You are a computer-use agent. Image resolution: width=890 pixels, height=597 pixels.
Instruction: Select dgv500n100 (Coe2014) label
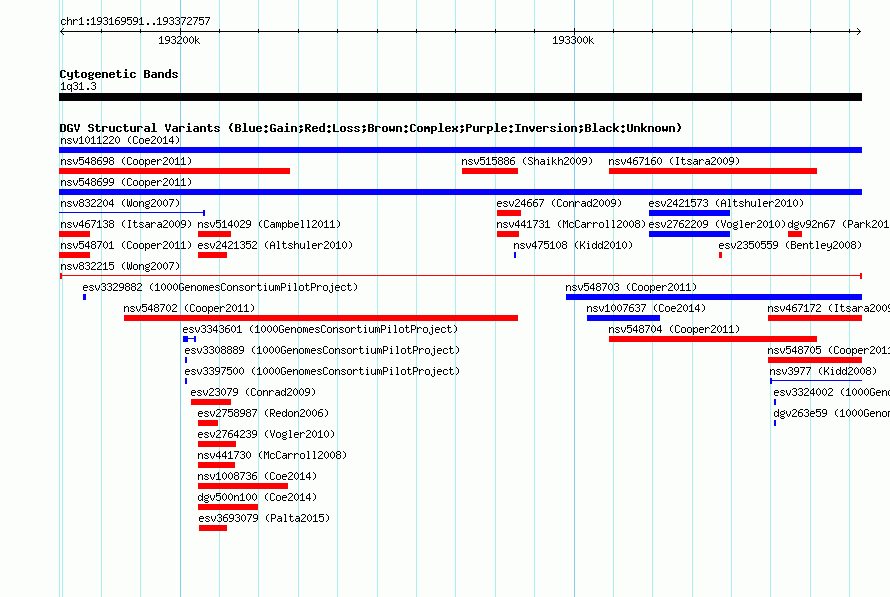[x=257, y=497]
